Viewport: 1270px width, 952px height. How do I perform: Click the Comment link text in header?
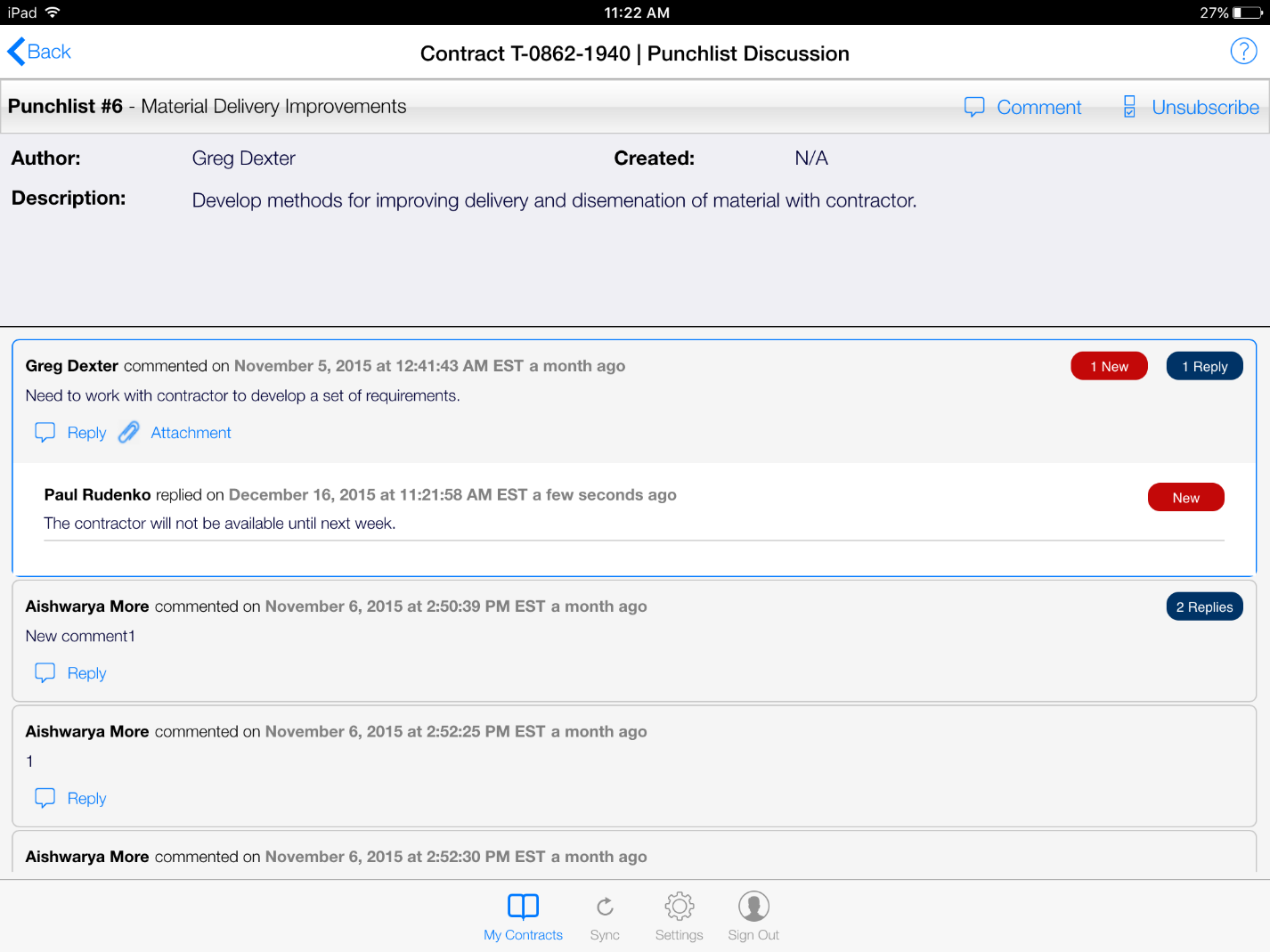(x=1038, y=108)
